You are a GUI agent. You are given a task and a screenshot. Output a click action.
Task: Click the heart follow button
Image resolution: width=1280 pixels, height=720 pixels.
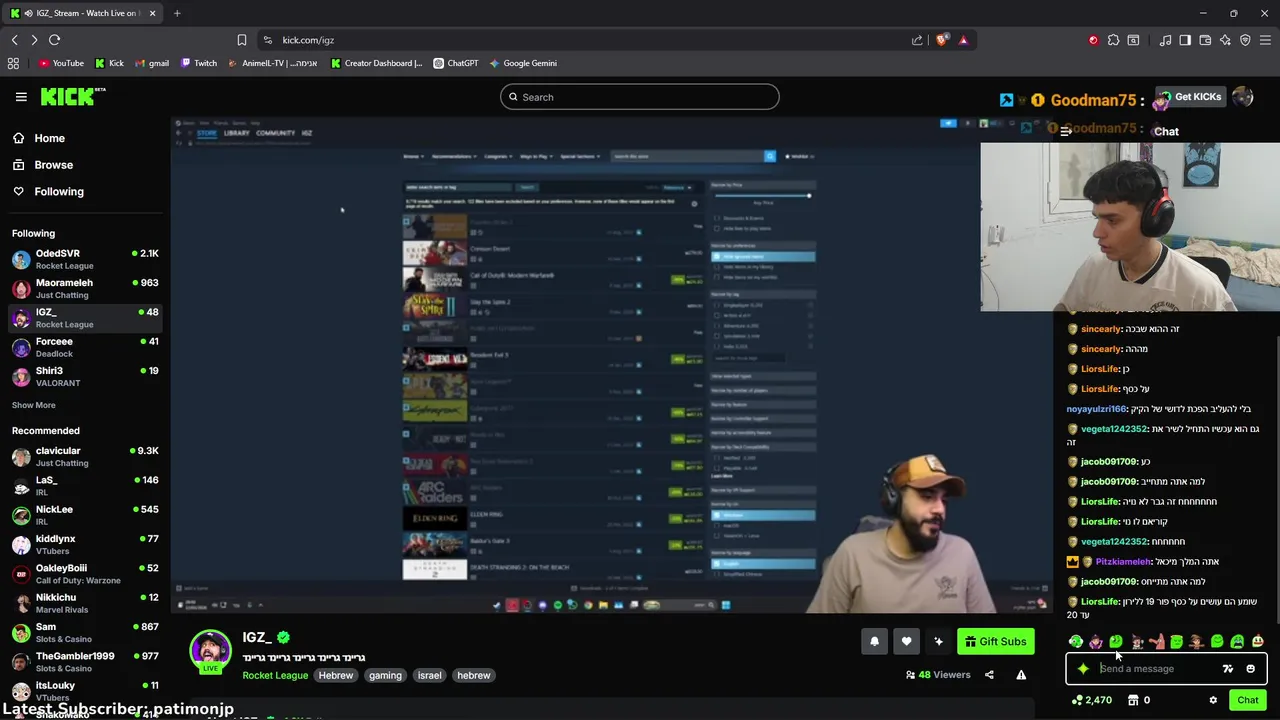[x=906, y=642]
